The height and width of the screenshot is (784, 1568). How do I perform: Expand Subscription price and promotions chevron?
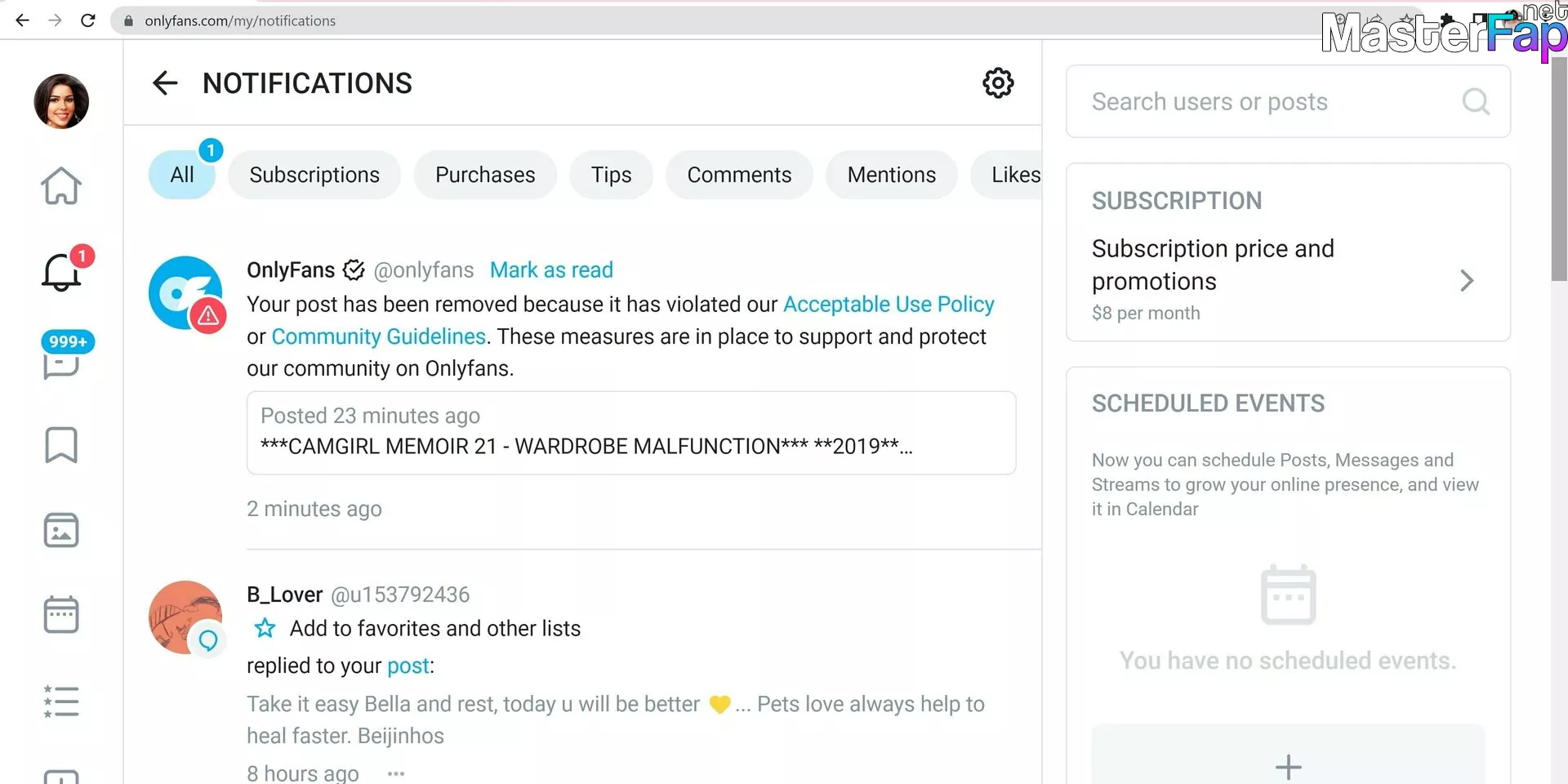[x=1467, y=281]
